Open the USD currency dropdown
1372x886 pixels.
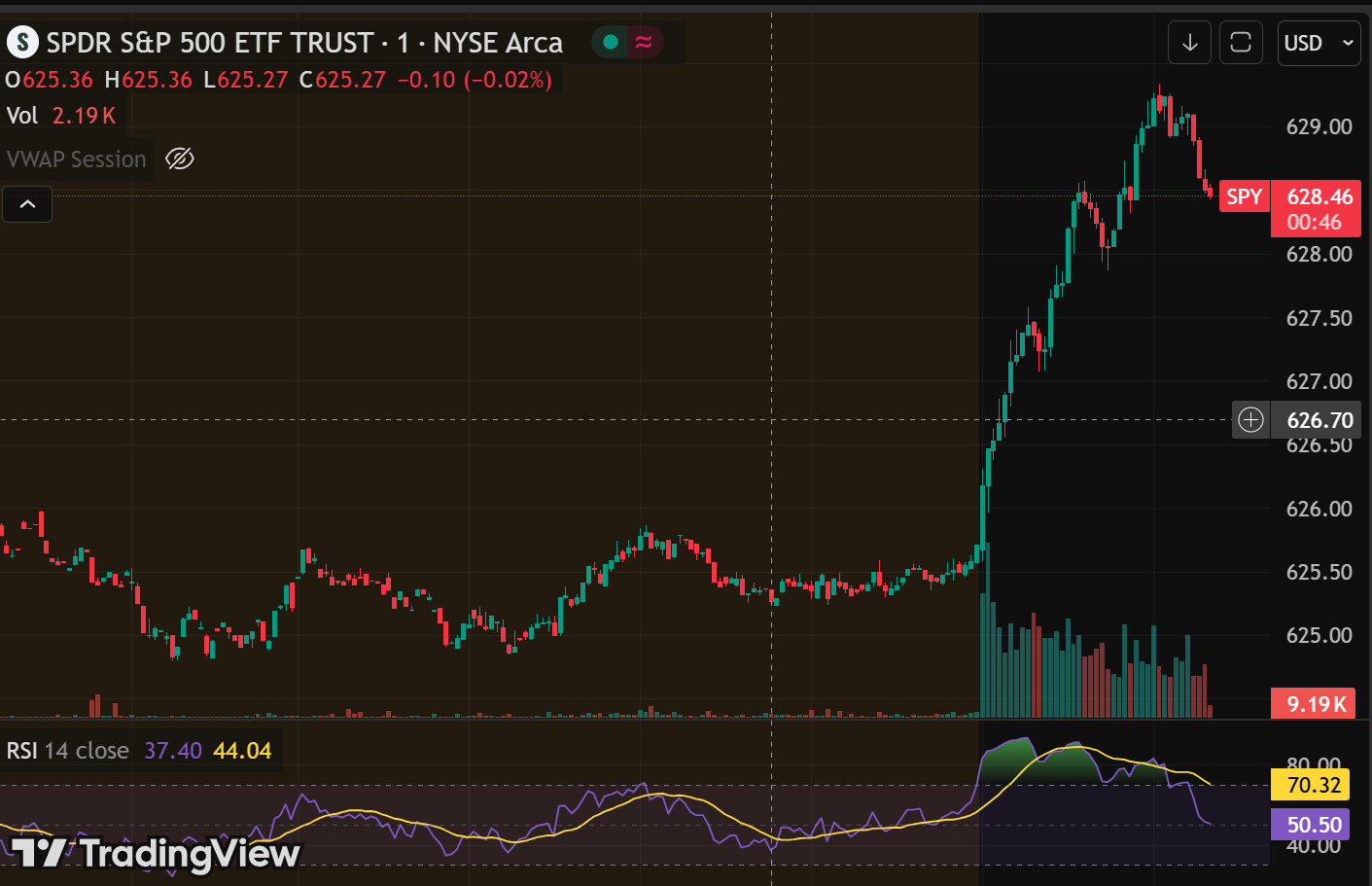point(1319,43)
